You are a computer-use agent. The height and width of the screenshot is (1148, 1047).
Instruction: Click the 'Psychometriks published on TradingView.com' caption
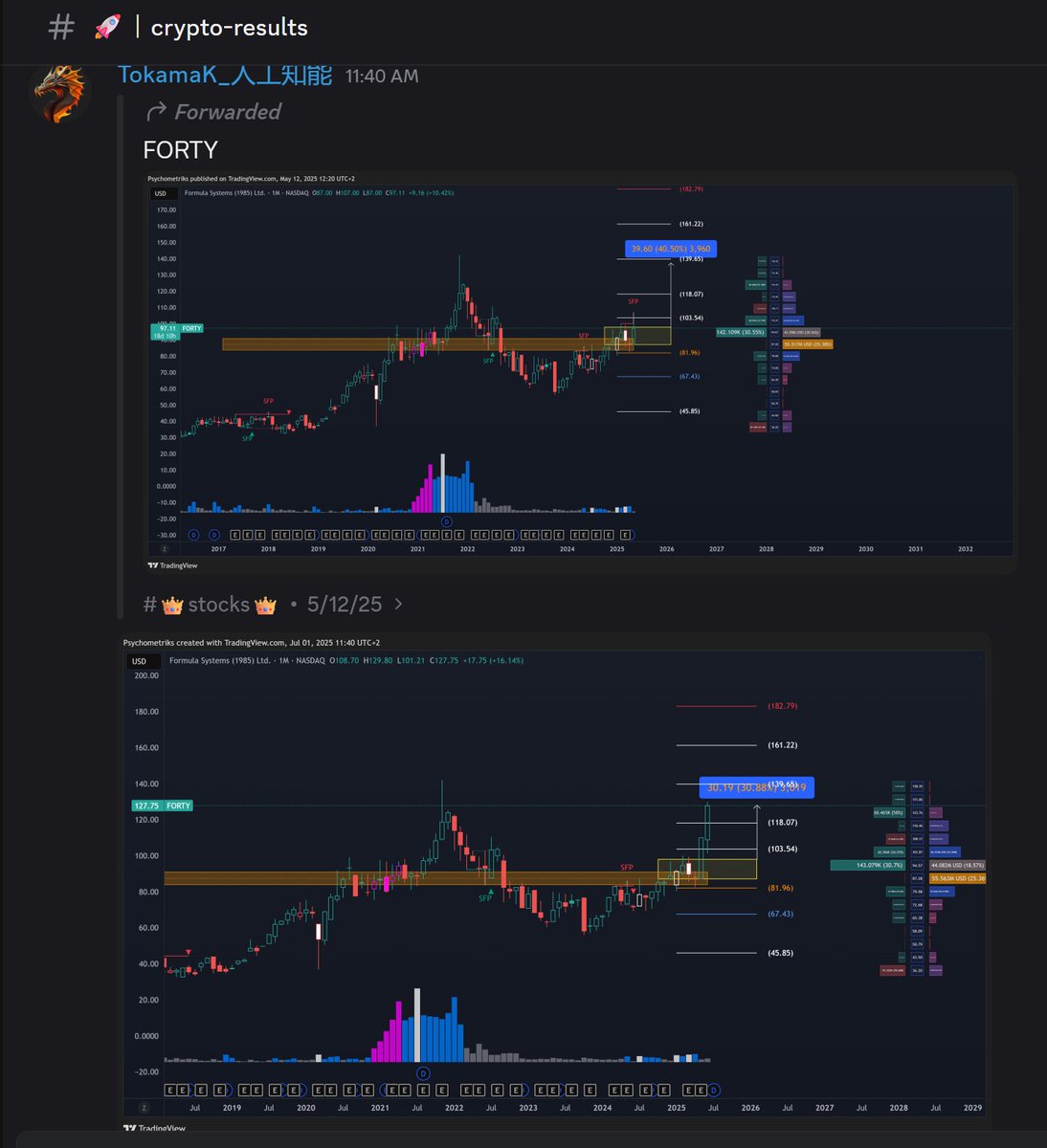pos(252,178)
